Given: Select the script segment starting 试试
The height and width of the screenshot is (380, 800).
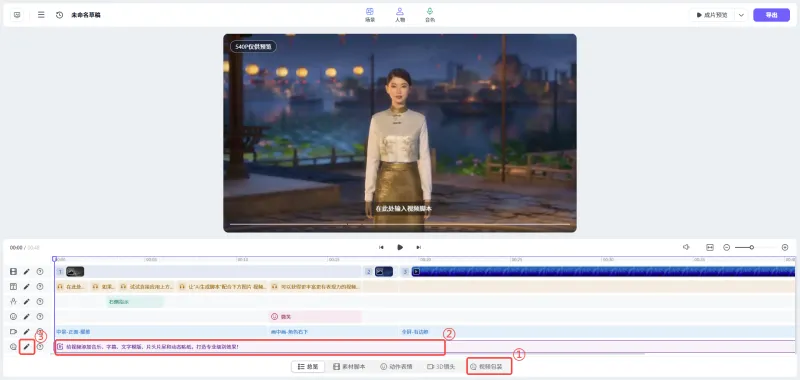Looking at the screenshot, I should pyautogui.click(x=146, y=287).
